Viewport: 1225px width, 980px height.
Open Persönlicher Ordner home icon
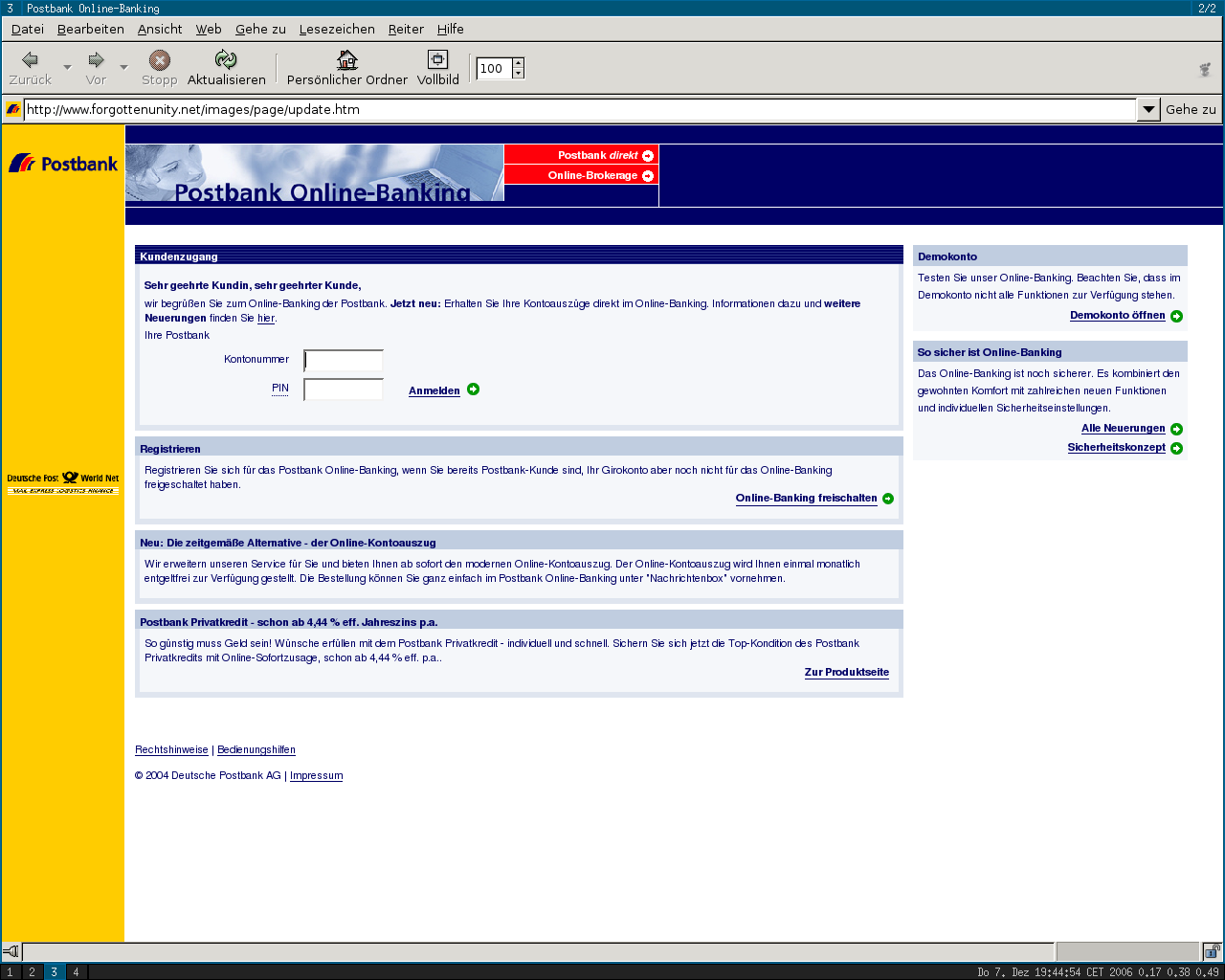347,59
